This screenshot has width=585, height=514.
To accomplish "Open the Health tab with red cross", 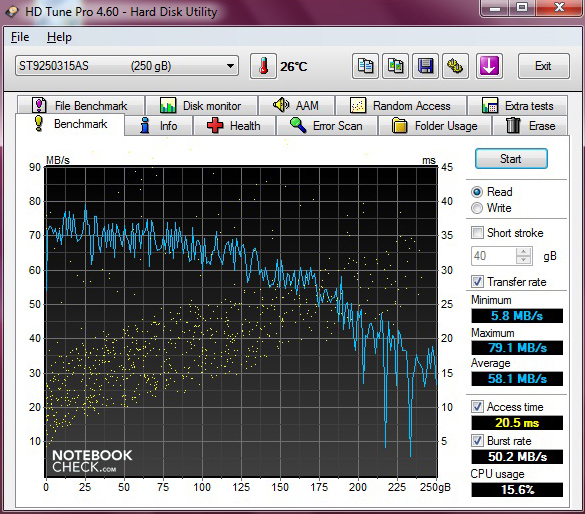I will coord(234,126).
